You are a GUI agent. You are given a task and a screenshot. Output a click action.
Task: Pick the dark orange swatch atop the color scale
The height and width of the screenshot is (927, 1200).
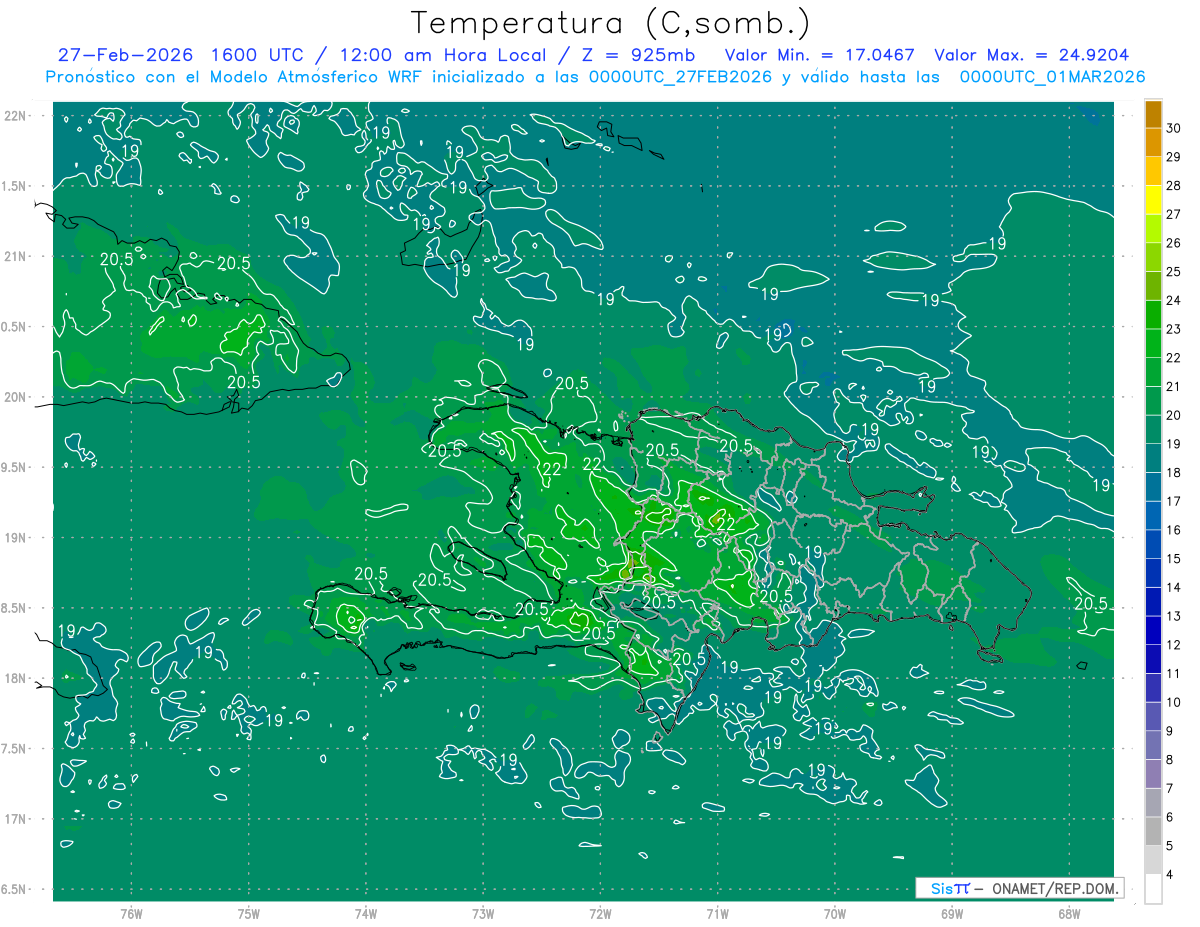1153,114
